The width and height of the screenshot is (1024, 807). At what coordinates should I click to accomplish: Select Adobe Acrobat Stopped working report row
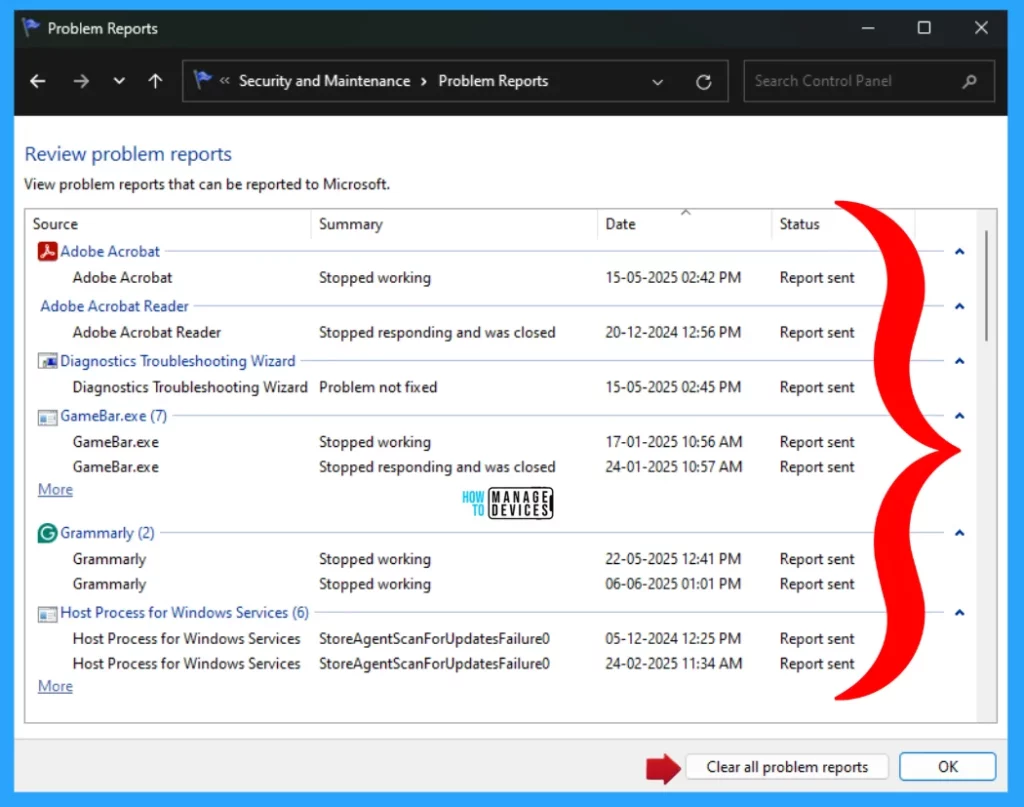point(464,277)
